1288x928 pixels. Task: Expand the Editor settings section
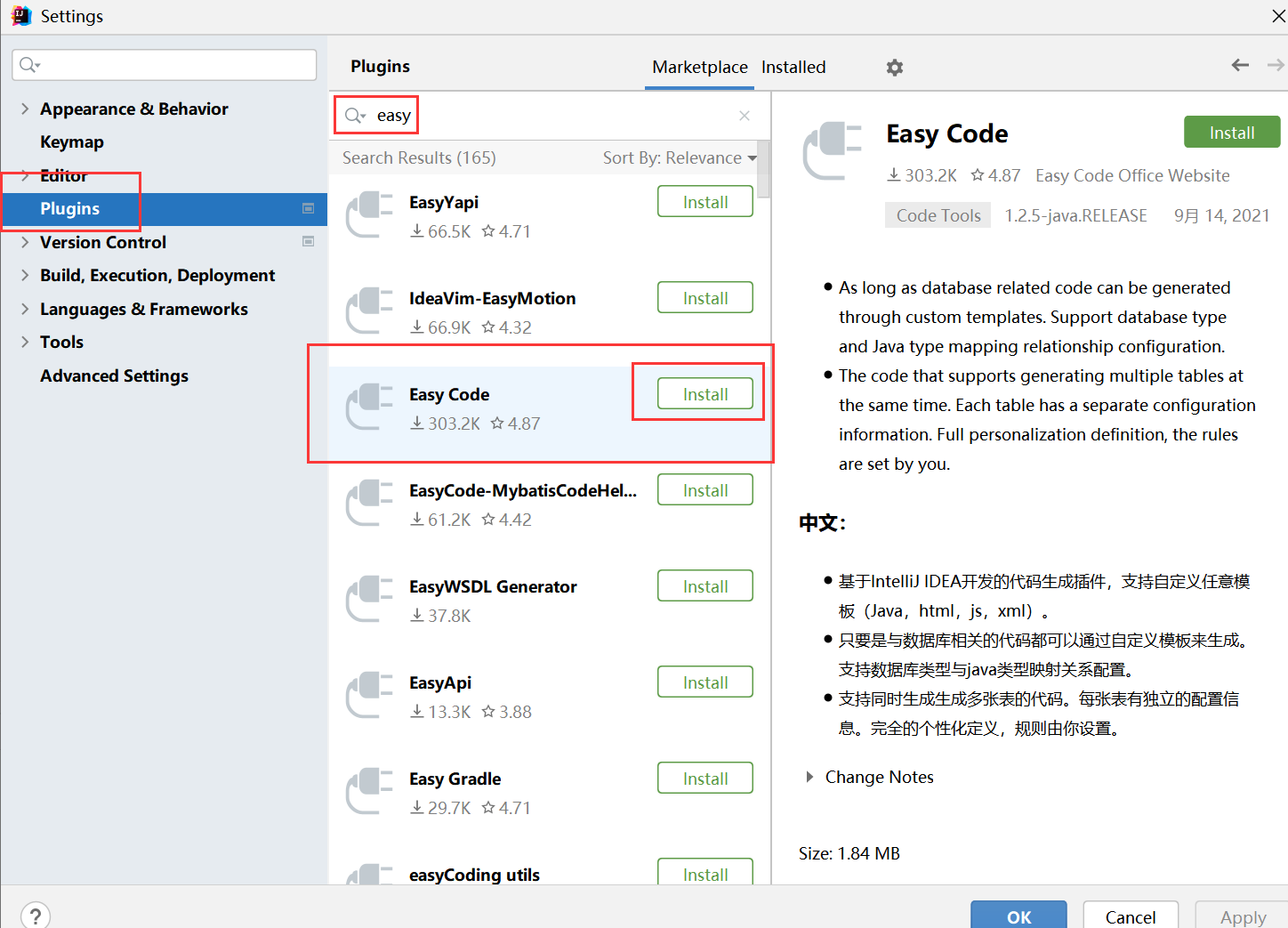25,175
